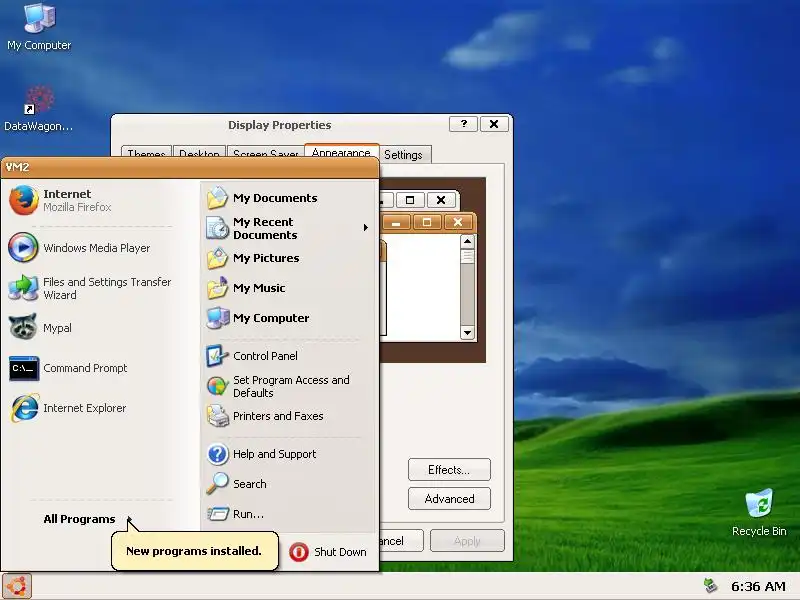Click preview scrollbar down arrow

467,333
